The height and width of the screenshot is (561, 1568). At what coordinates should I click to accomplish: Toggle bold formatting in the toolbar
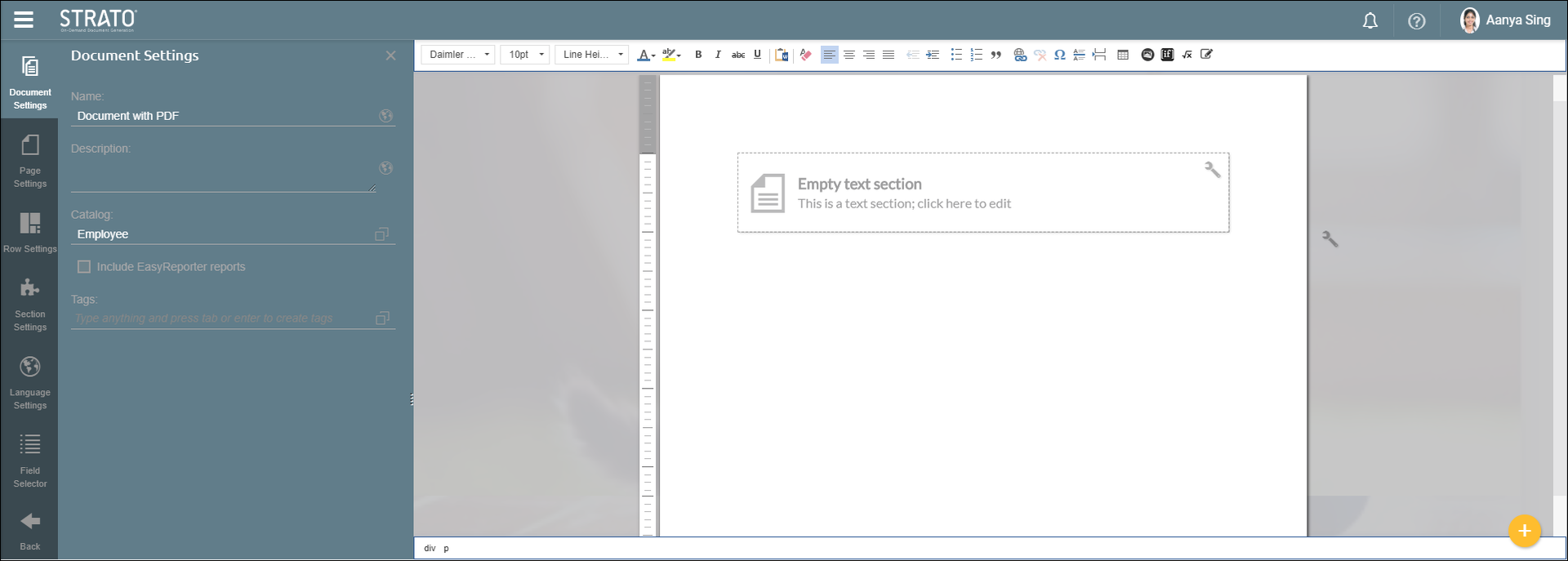click(x=698, y=55)
